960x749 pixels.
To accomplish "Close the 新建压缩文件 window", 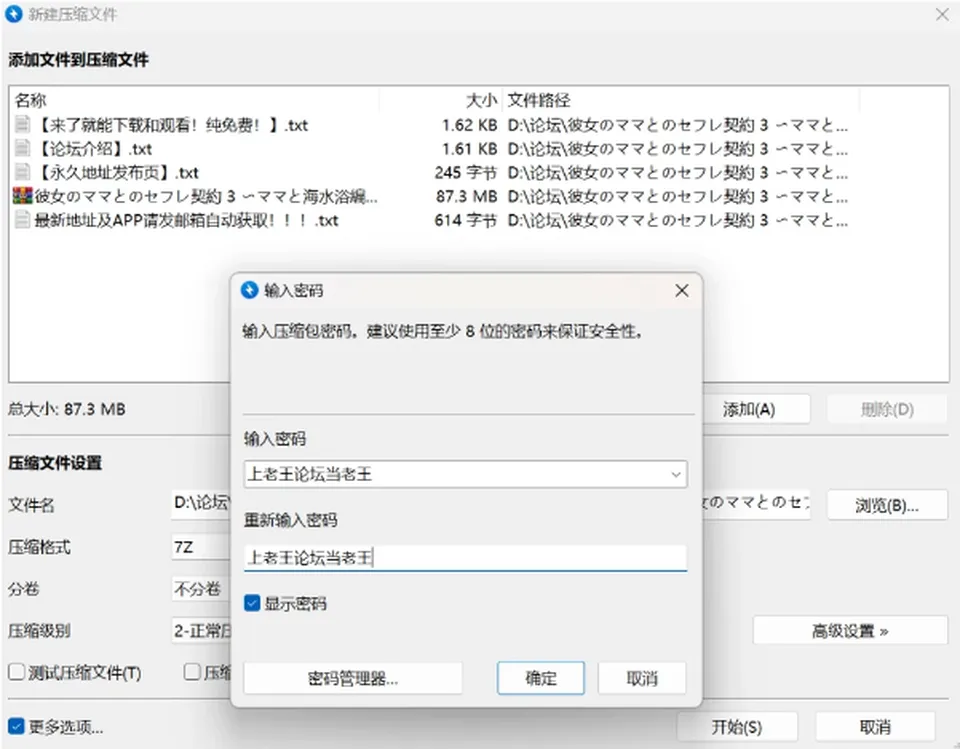I will pos(942,14).
